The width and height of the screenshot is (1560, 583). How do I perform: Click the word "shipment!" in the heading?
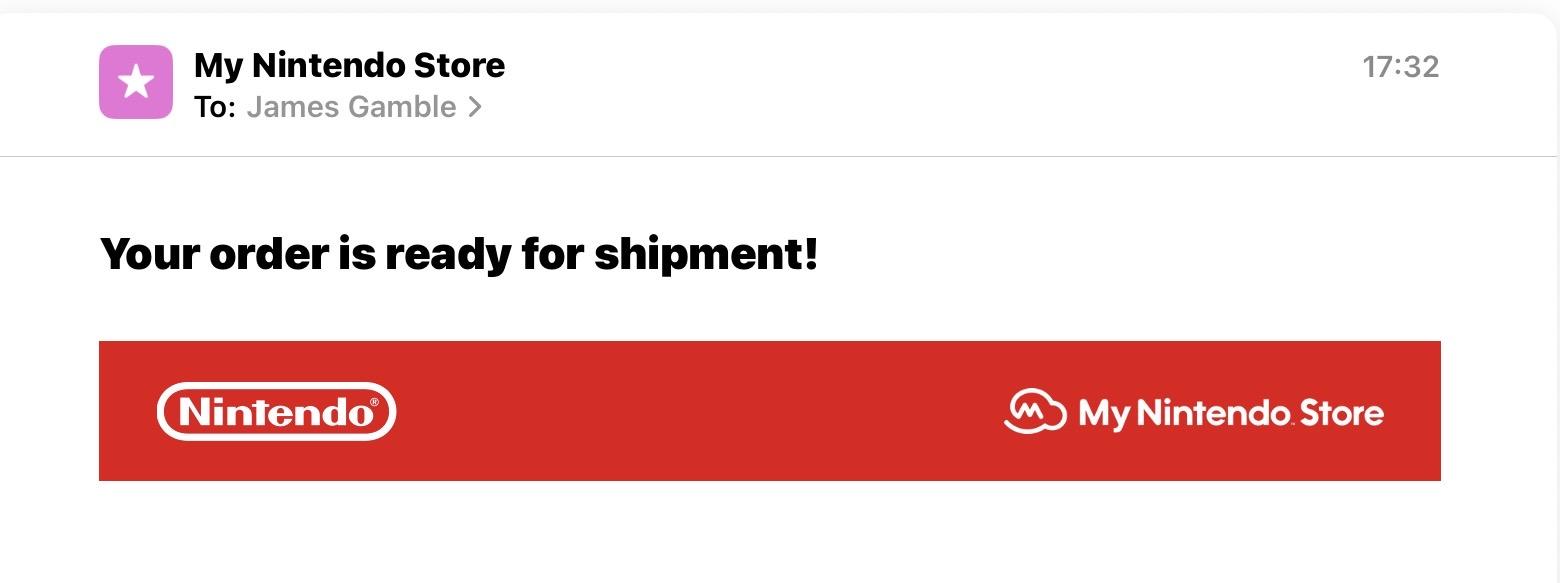click(x=706, y=256)
